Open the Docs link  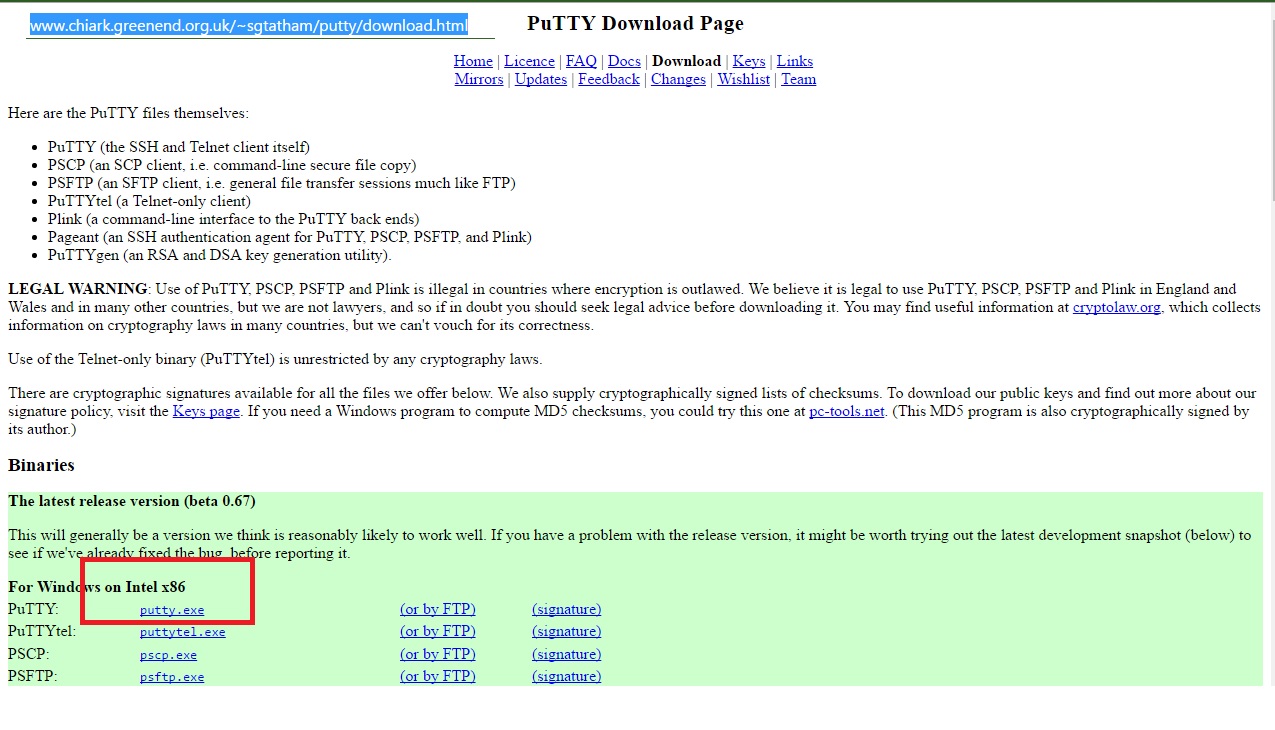624,61
